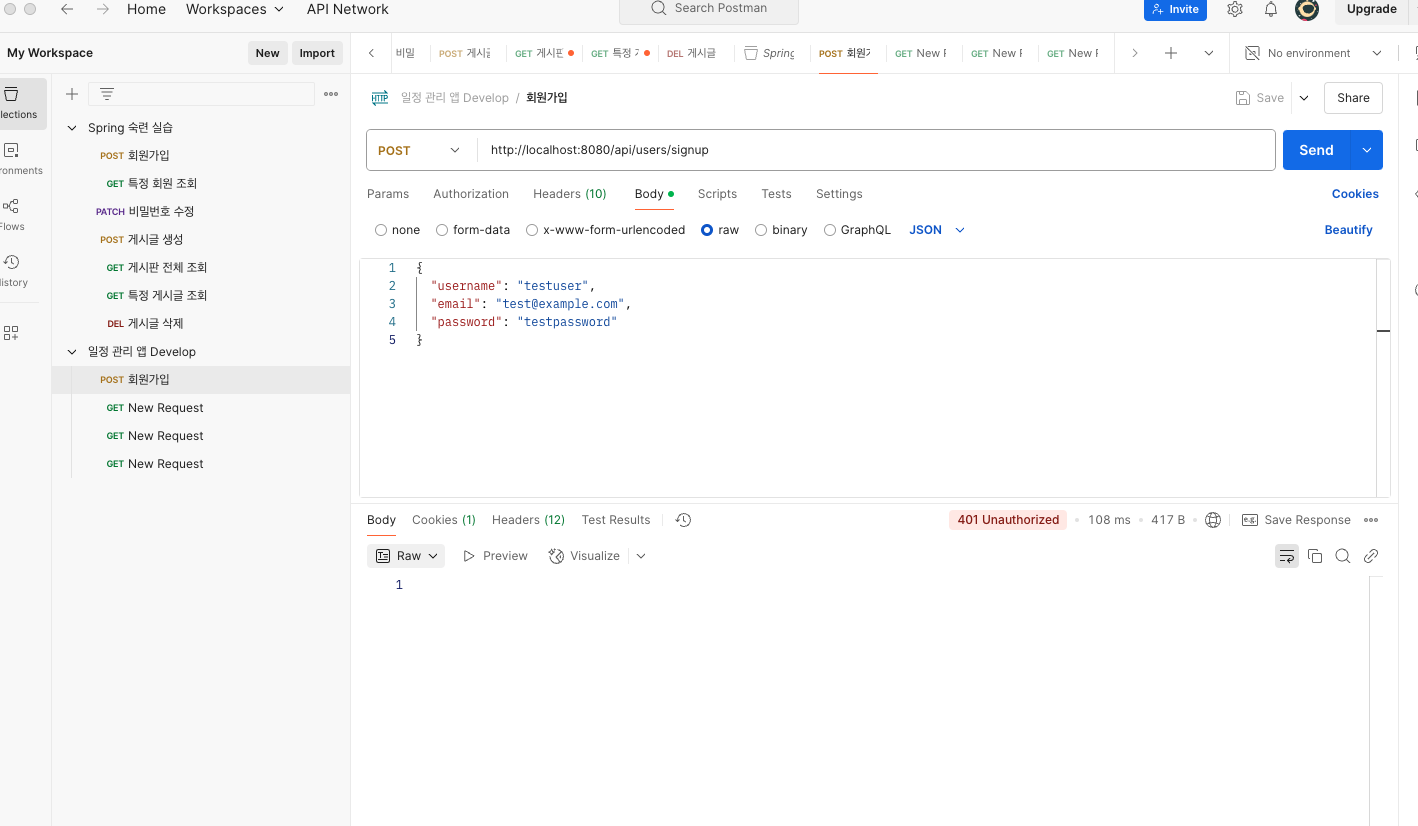Screen dimensions: 1418x826
Task: Toggle line wrap in the response body
Action: pos(1287,556)
